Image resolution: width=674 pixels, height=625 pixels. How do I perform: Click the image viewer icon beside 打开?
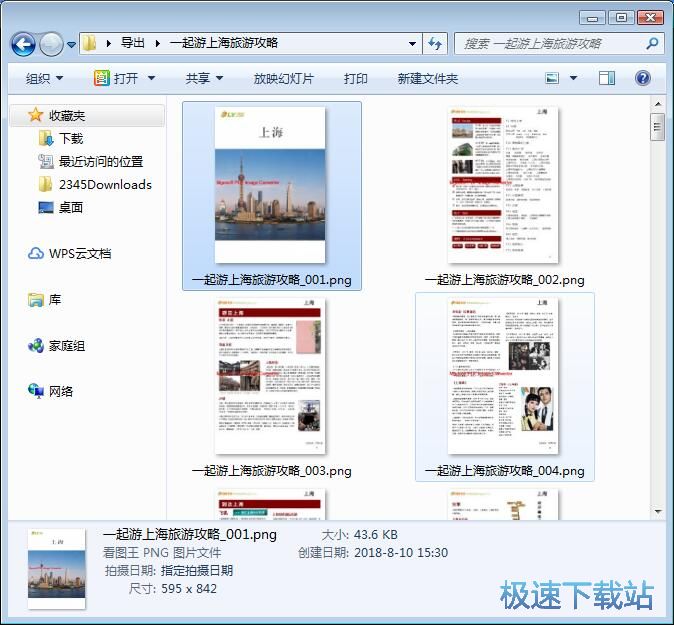(102, 78)
